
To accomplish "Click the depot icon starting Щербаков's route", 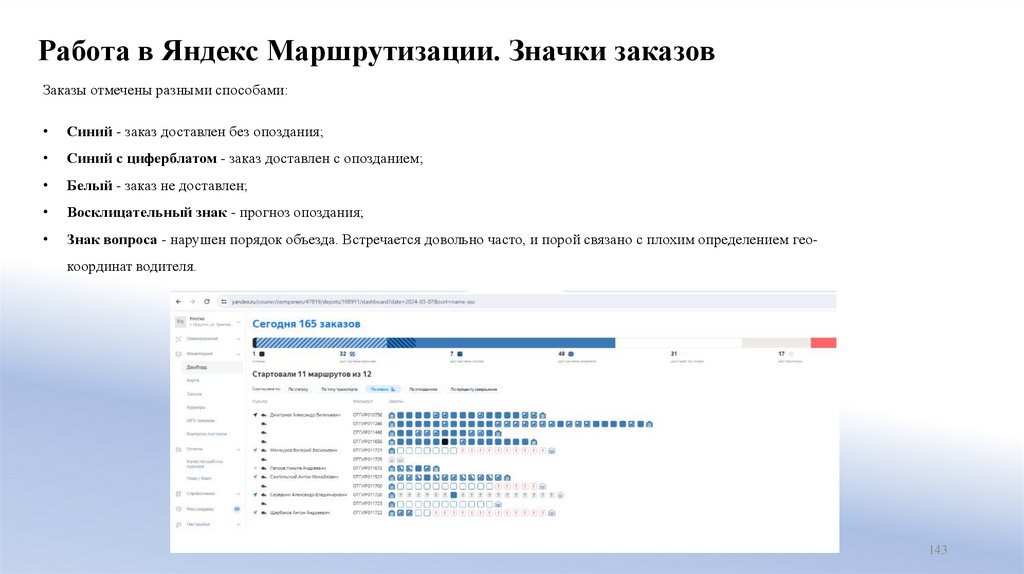I will tap(392, 513).
